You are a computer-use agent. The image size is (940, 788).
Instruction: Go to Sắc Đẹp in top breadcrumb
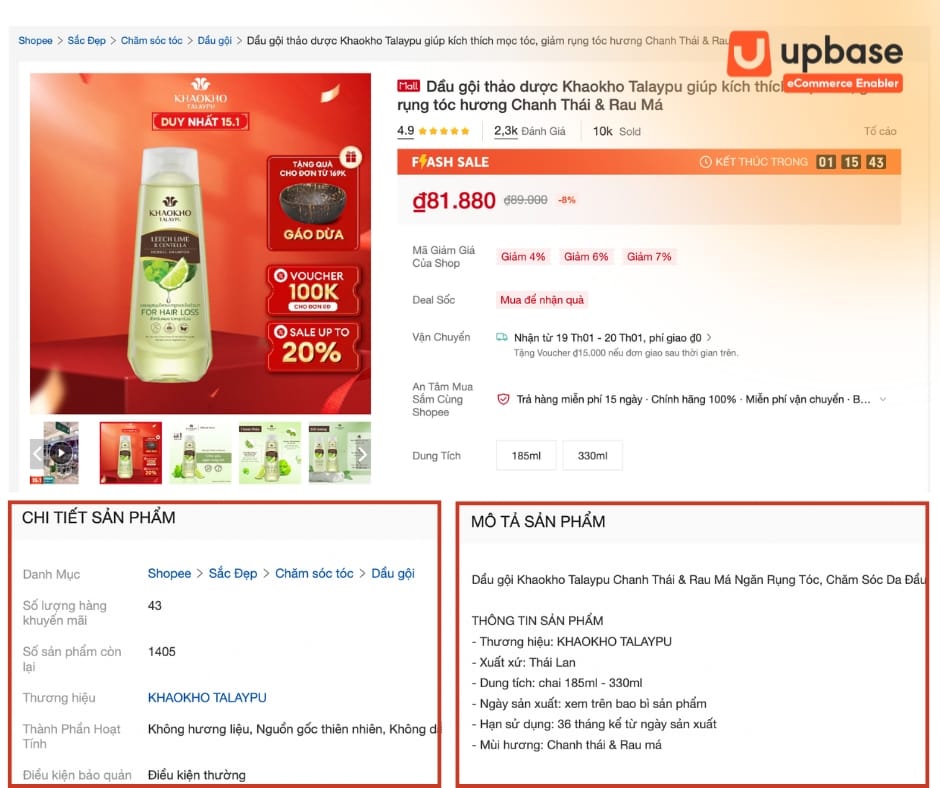[86, 41]
